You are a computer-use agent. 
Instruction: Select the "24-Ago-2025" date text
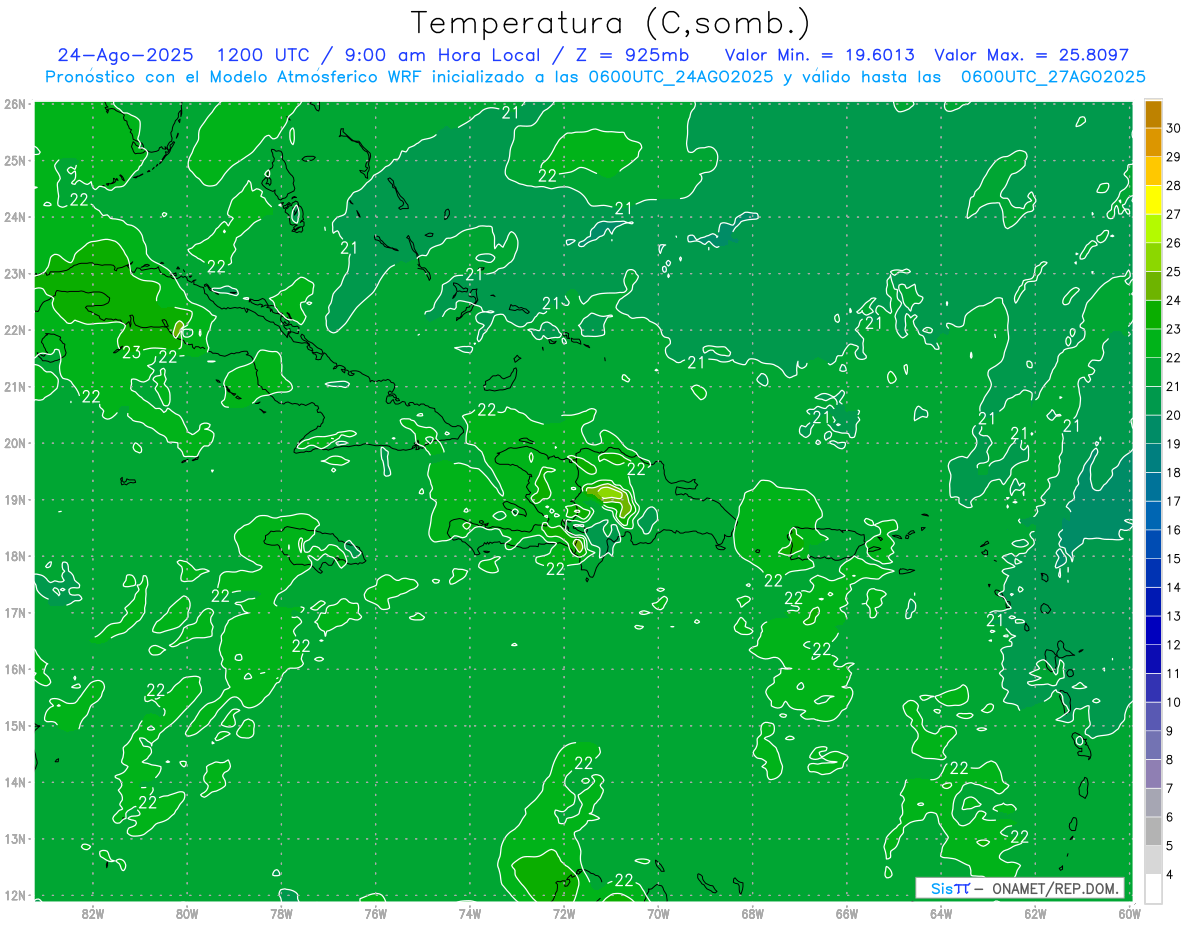[x=125, y=55]
